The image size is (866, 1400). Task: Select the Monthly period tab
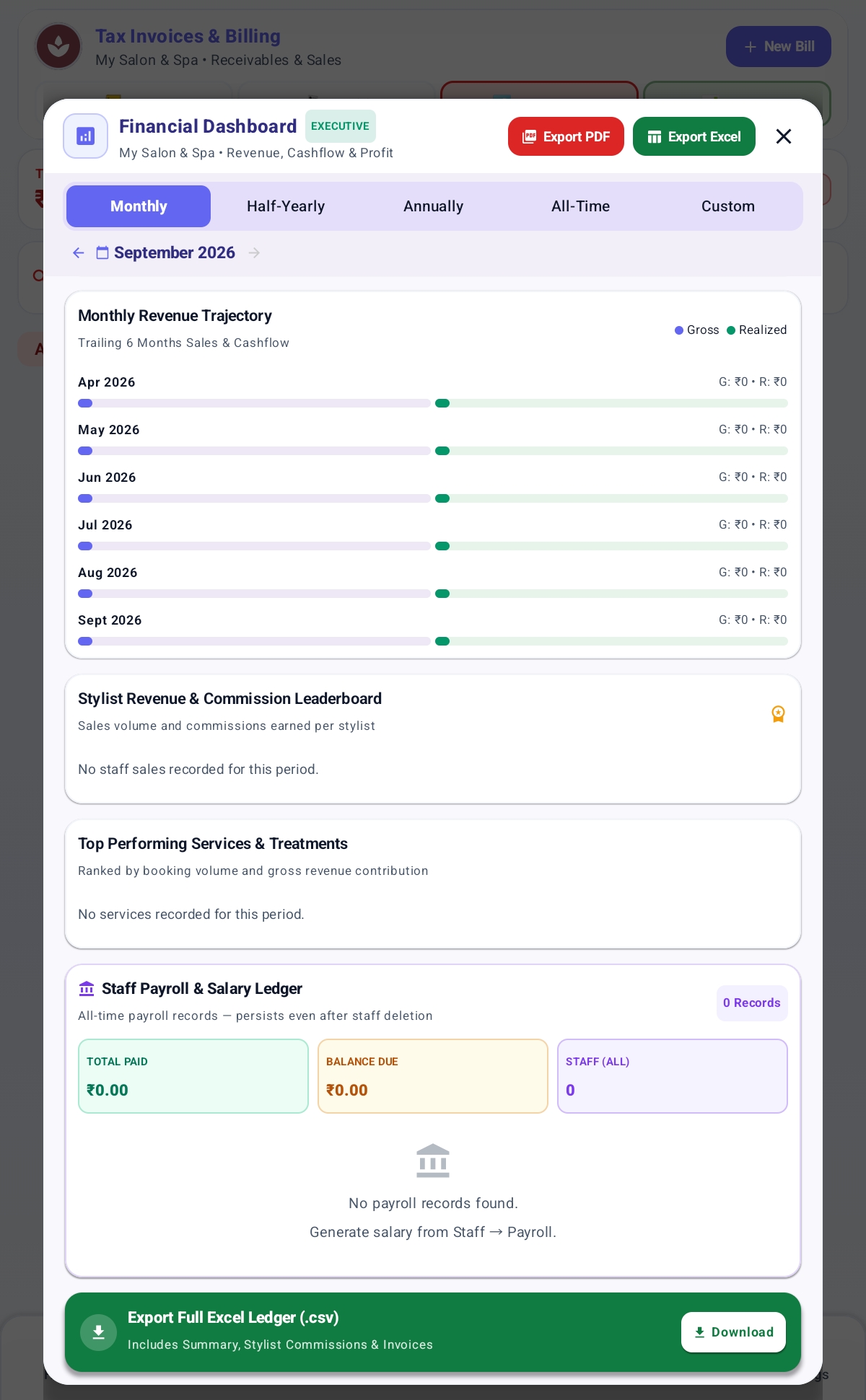pos(139,206)
